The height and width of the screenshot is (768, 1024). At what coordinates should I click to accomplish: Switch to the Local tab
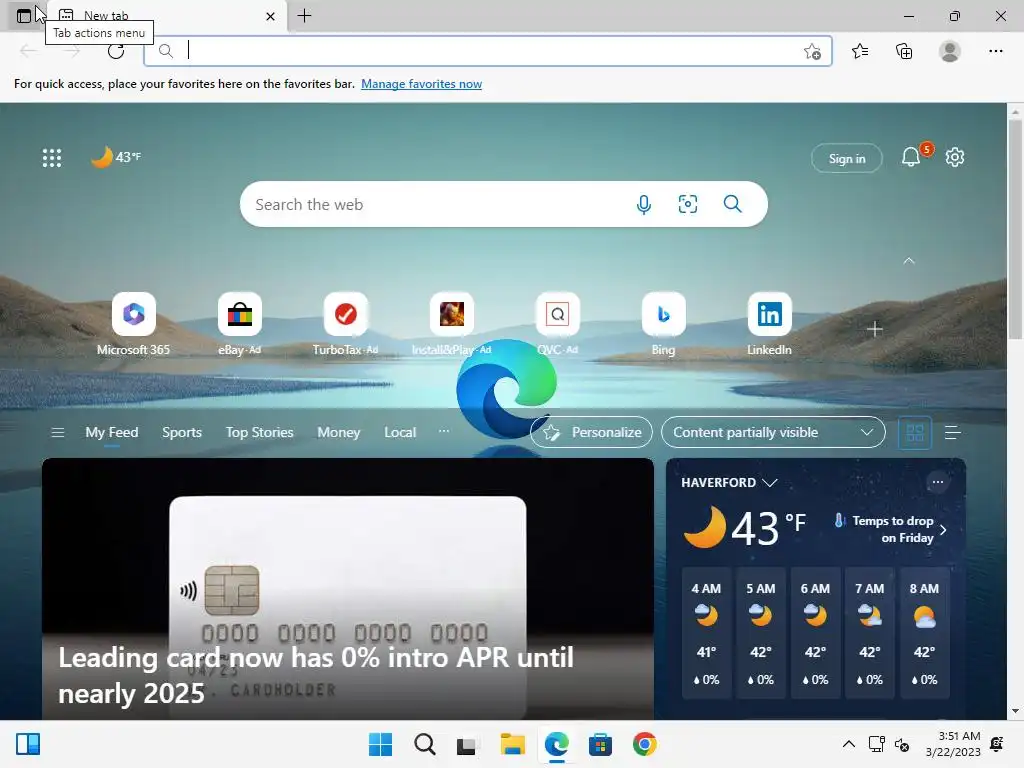coord(400,432)
